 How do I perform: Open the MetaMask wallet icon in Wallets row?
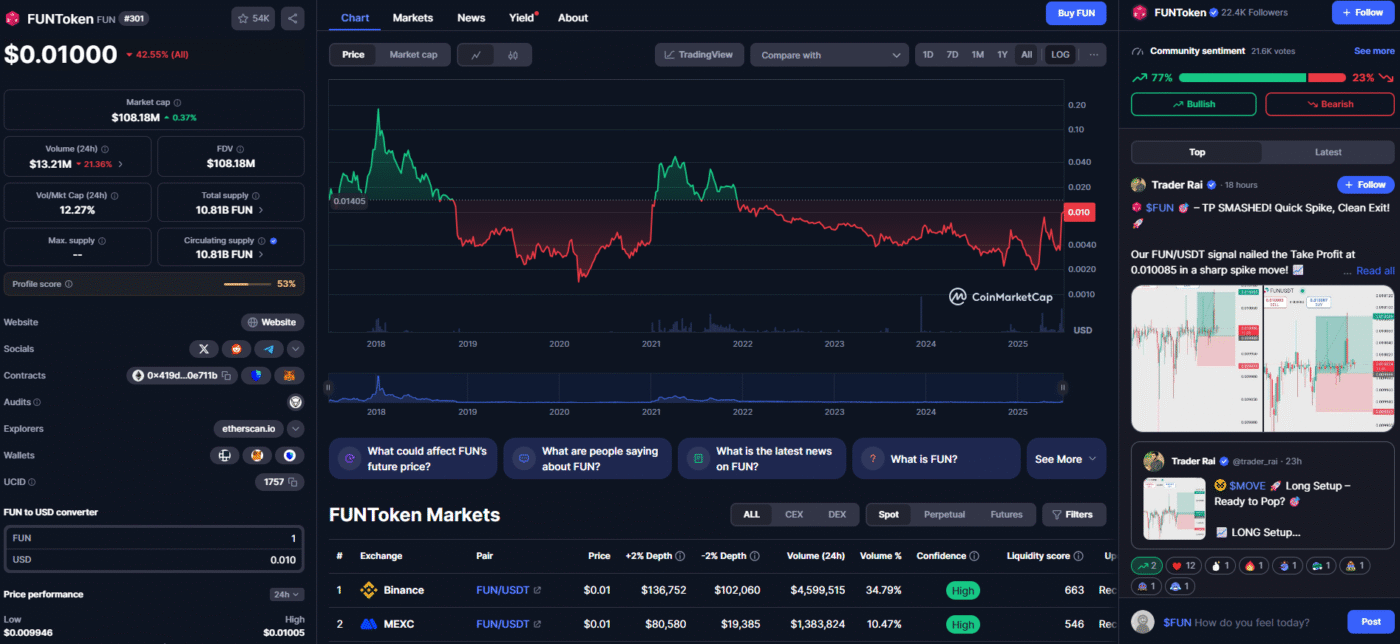pyautogui.click(x=257, y=455)
